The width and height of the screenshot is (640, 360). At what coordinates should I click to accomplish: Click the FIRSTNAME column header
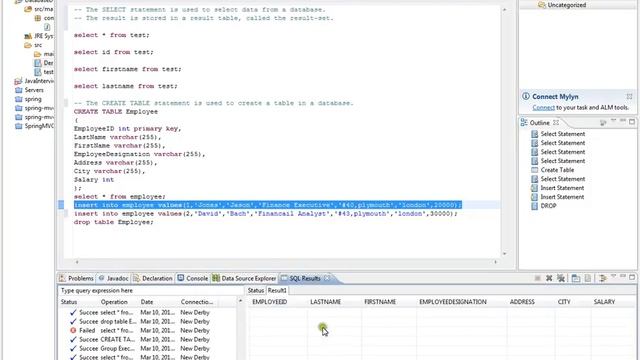pyautogui.click(x=380, y=302)
